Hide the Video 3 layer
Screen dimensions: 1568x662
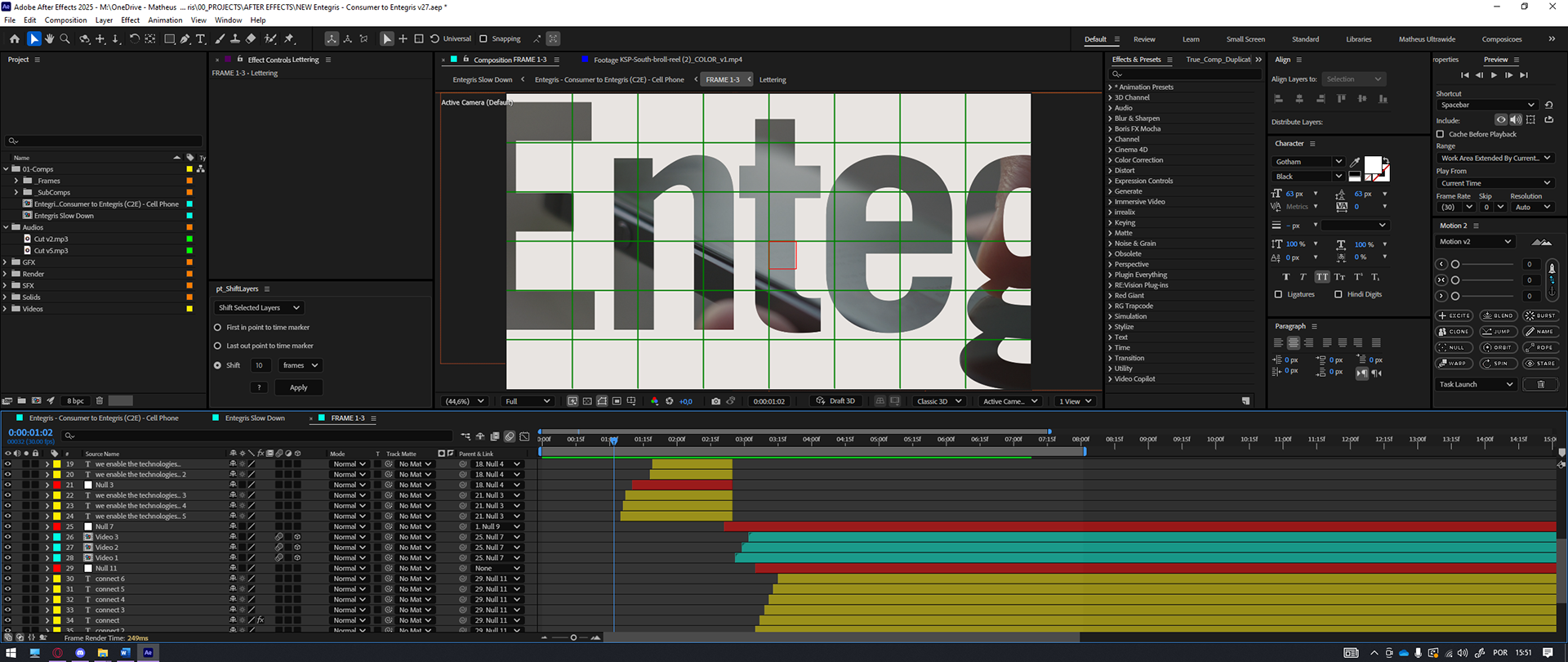(7, 537)
